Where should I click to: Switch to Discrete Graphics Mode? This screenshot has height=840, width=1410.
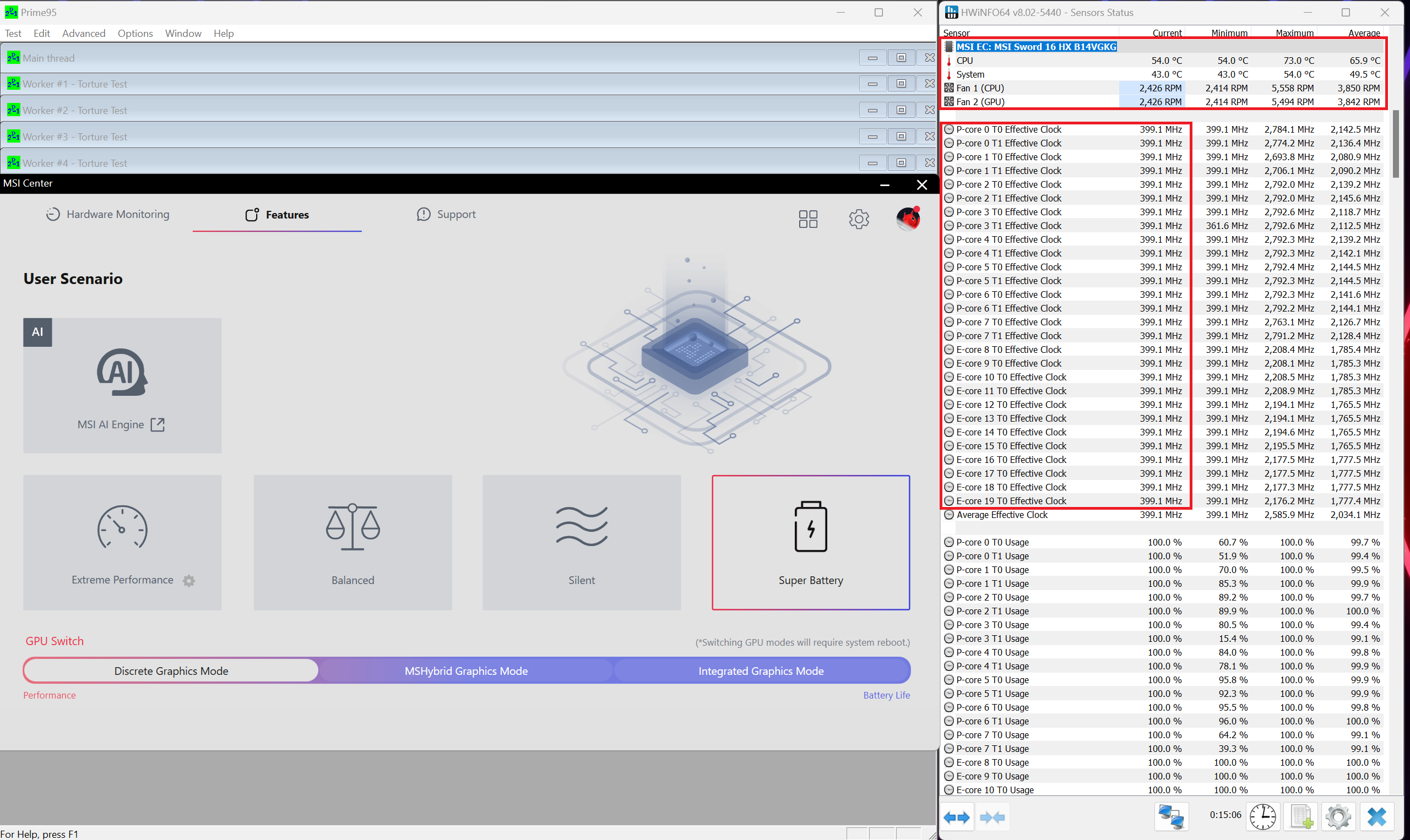pos(171,671)
